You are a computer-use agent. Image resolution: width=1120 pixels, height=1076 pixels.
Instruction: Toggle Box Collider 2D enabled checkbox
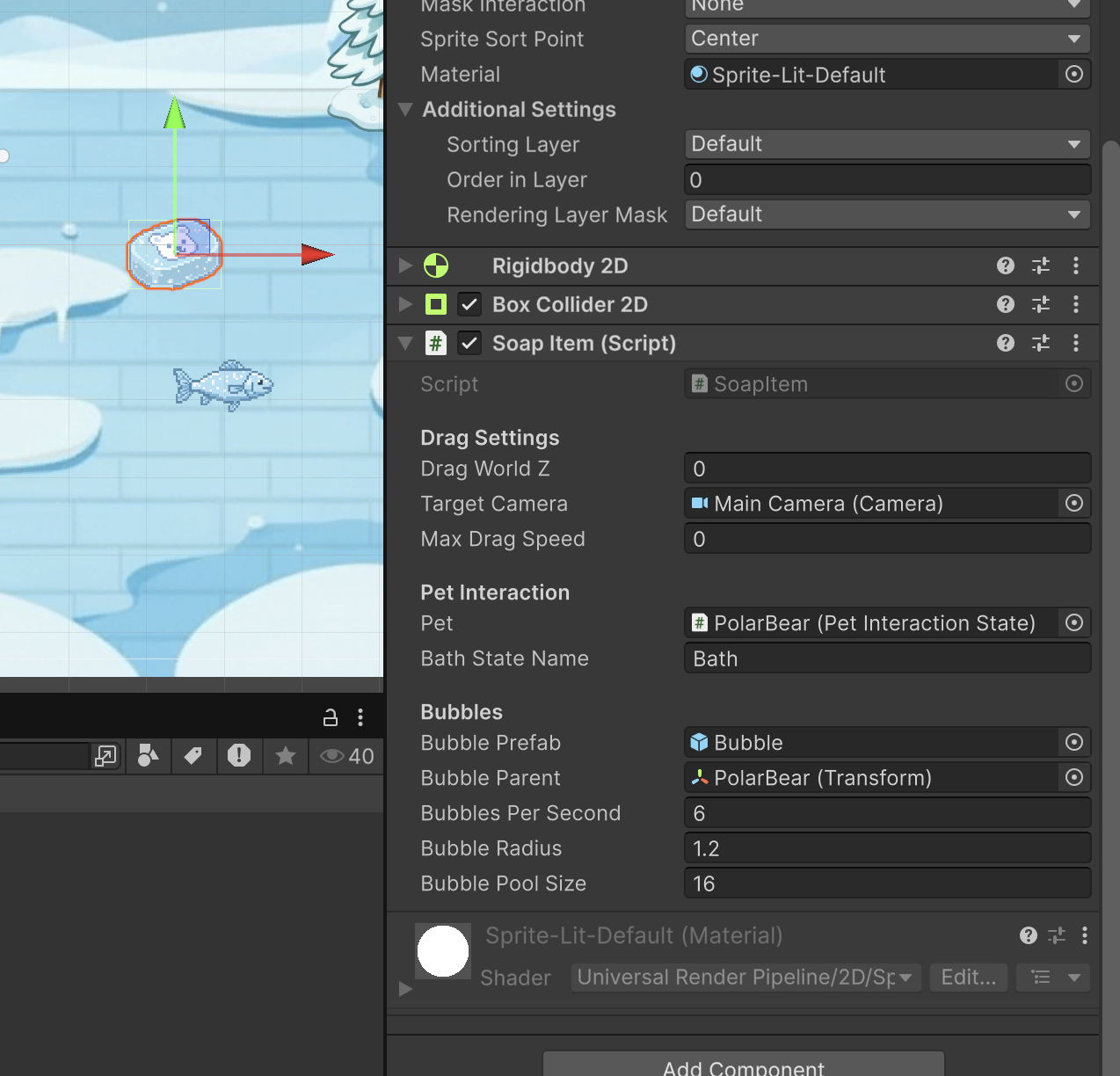(x=469, y=304)
